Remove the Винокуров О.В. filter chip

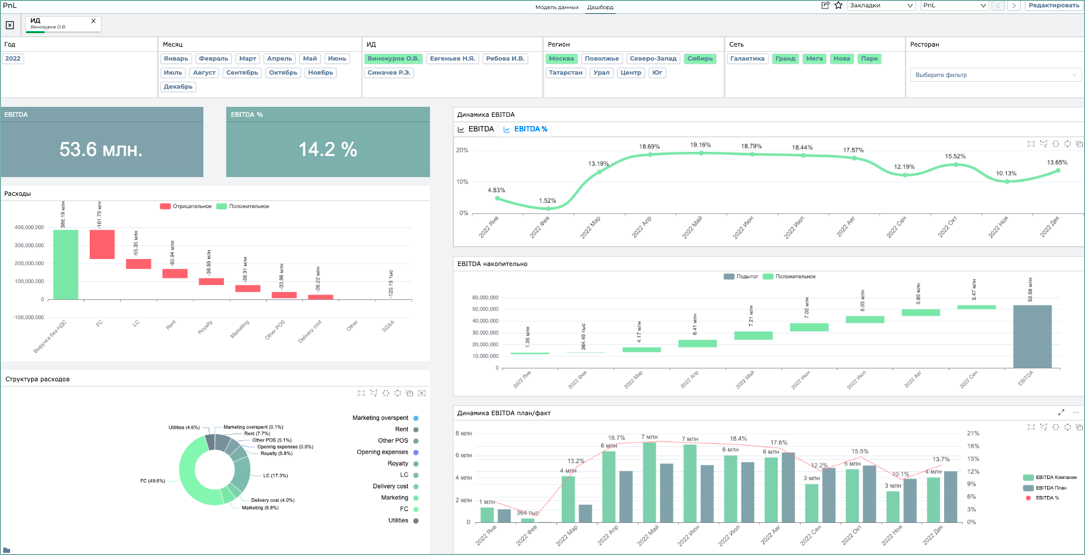tap(93, 21)
